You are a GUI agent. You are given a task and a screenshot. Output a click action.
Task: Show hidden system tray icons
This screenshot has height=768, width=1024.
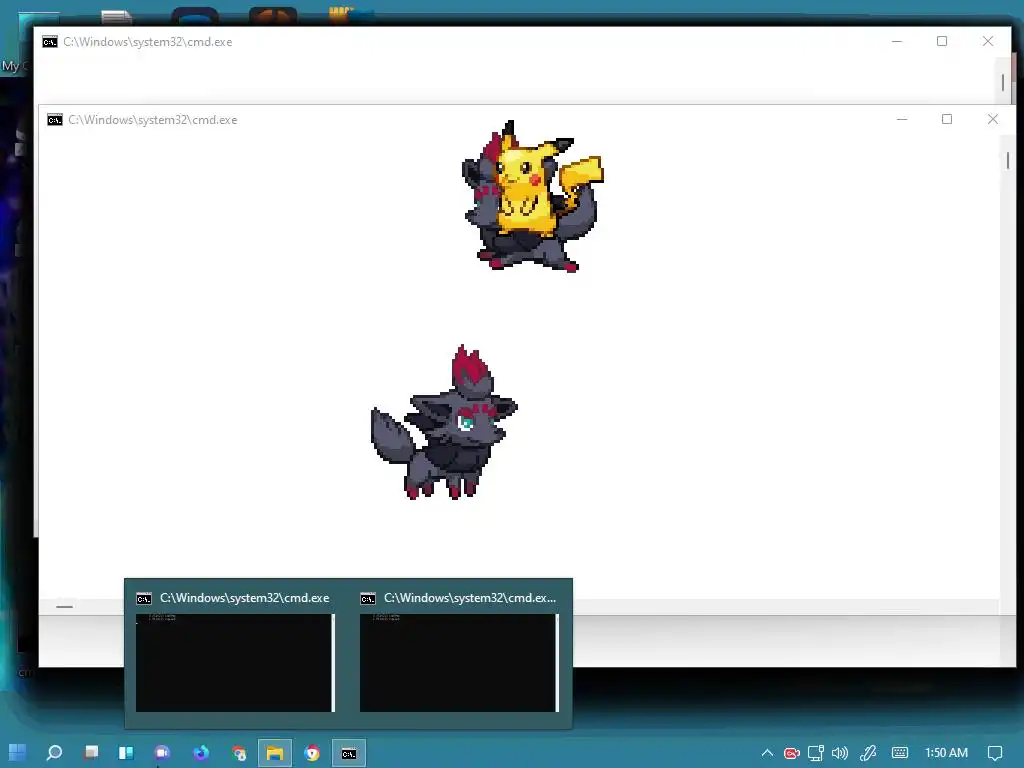767,753
